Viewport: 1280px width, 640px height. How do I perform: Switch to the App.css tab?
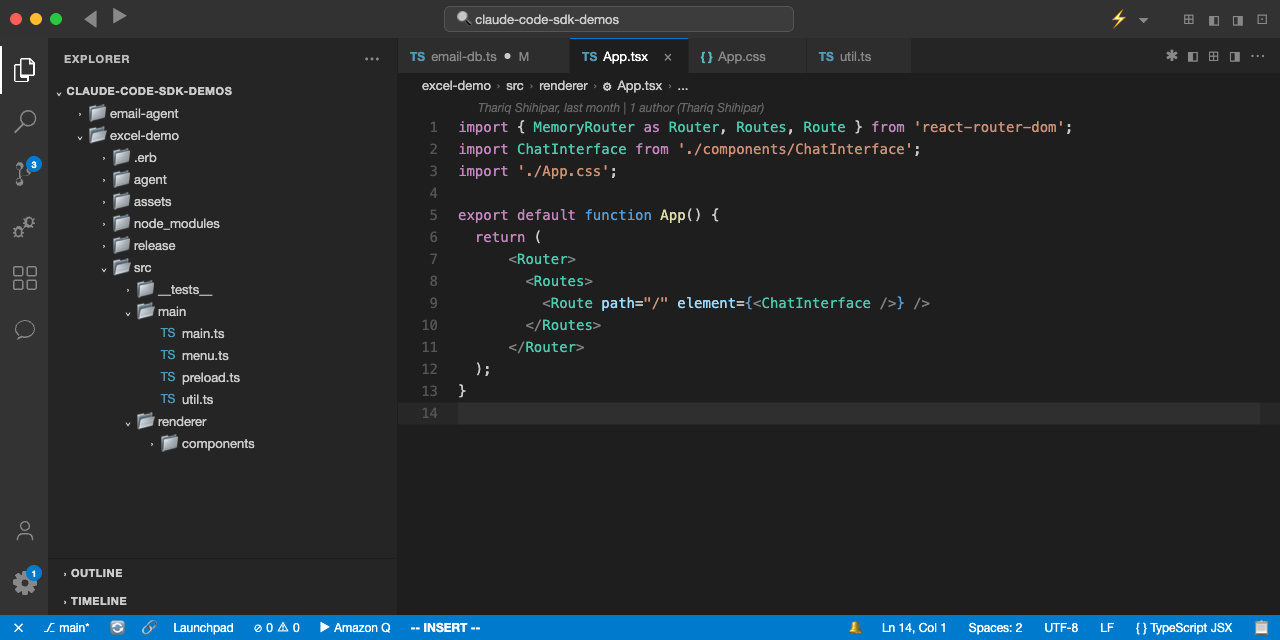pyautogui.click(x=741, y=57)
